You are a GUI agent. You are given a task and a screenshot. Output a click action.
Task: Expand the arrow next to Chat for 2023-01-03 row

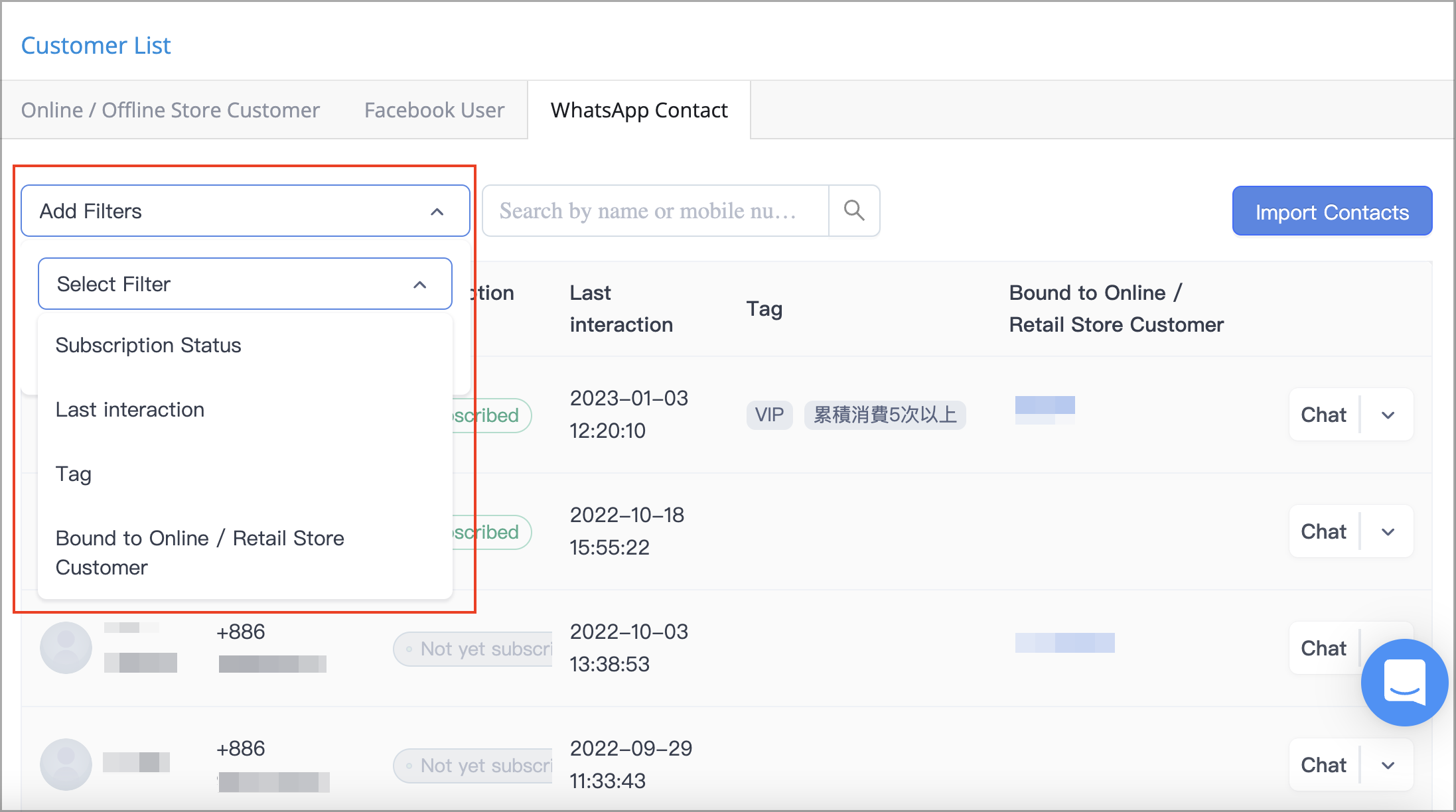click(x=1388, y=415)
